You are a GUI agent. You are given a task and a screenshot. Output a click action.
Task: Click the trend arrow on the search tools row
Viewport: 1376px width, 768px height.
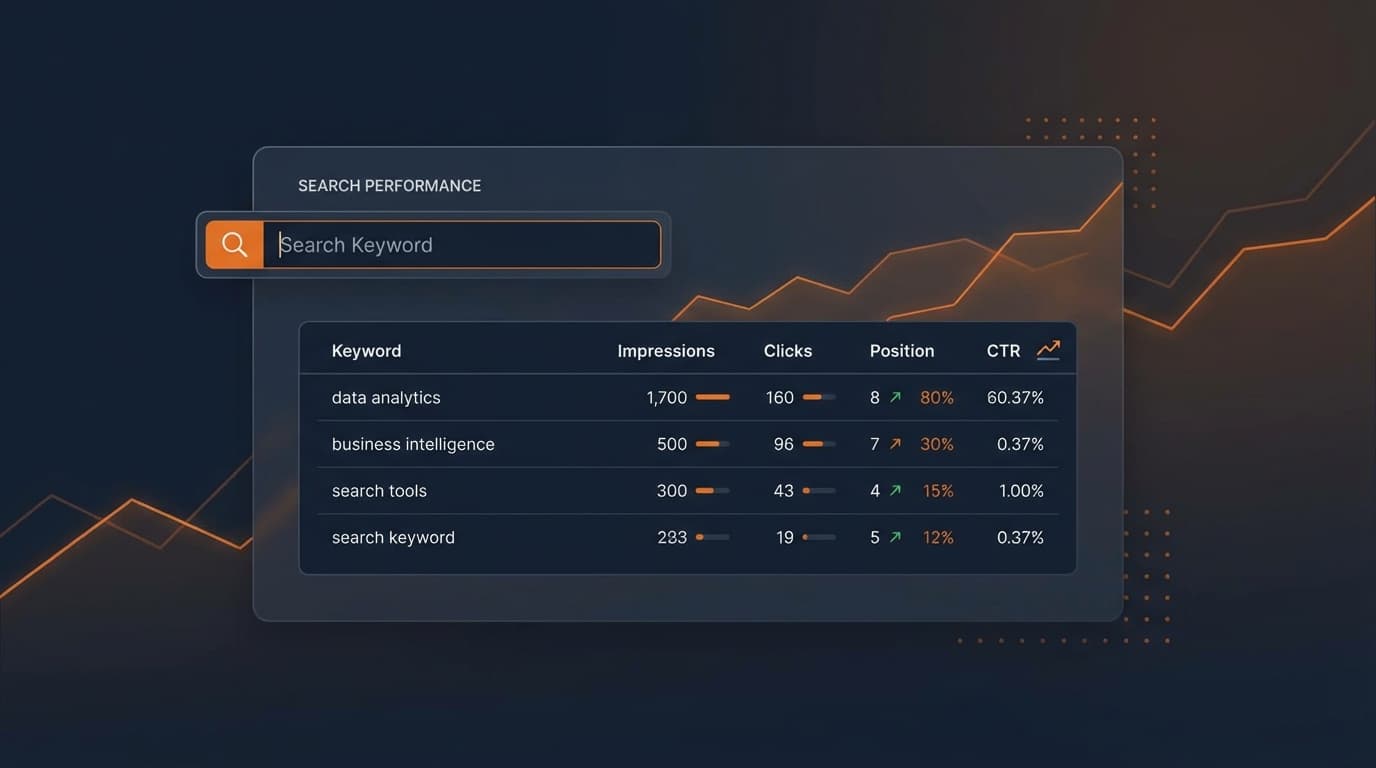(895, 490)
